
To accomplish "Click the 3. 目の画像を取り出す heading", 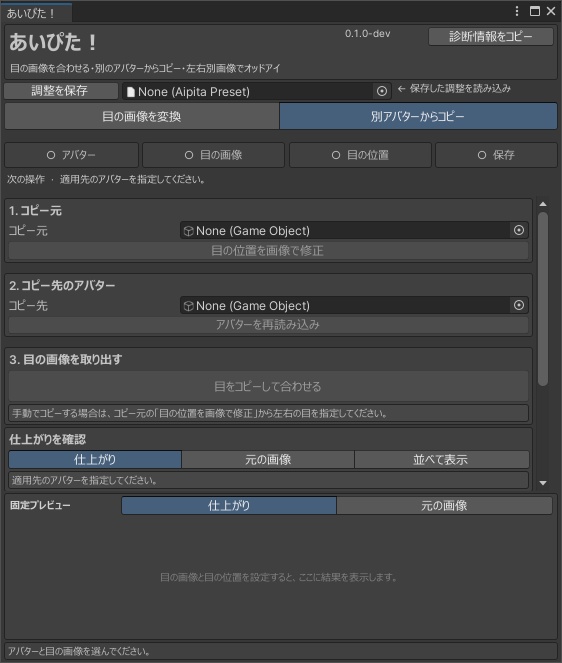I will (66, 360).
